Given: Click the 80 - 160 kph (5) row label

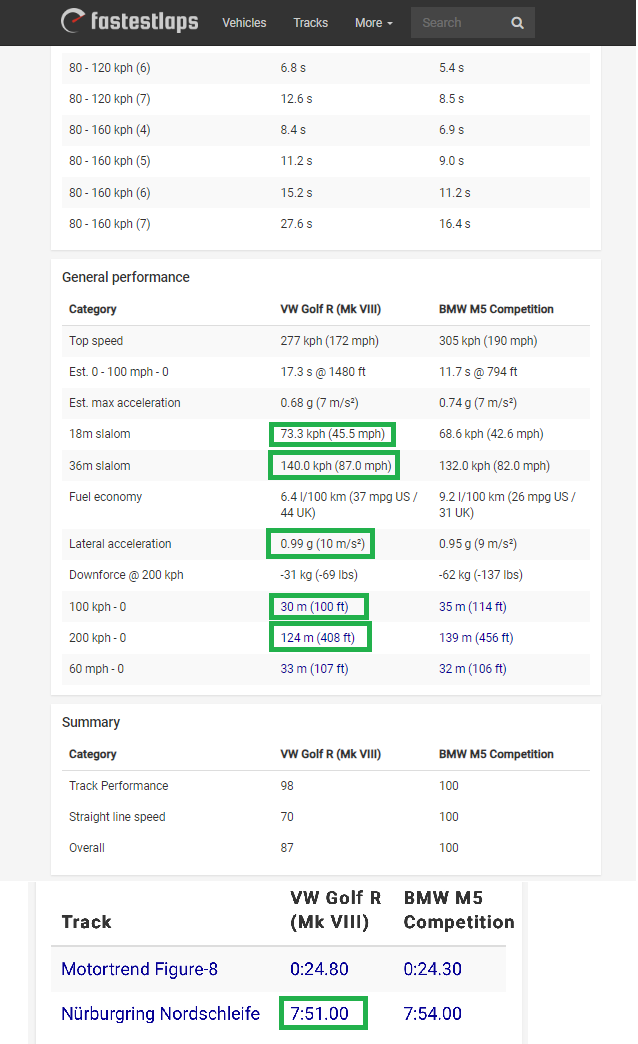Looking at the screenshot, I should click(x=110, y=160).
